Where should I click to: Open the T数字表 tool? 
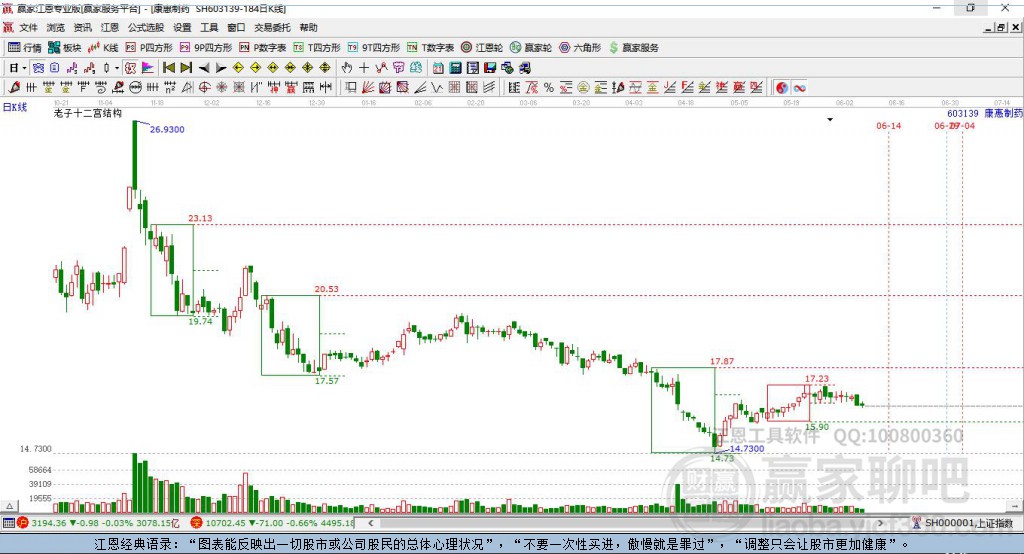click(430, 48)
